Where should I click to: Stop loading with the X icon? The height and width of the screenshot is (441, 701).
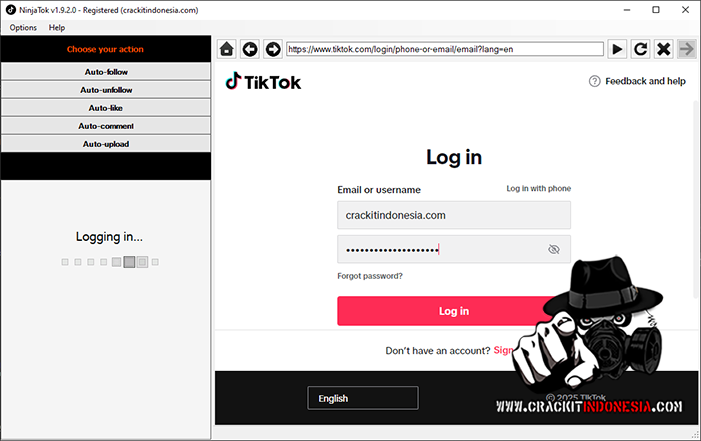click(663, 49)
